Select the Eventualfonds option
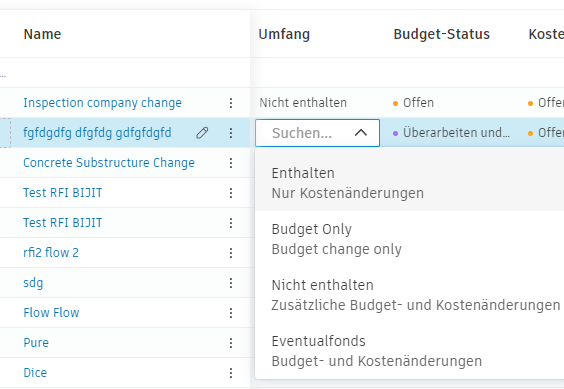The width and height of the screenshot is (564, 389). click(409, 351)
